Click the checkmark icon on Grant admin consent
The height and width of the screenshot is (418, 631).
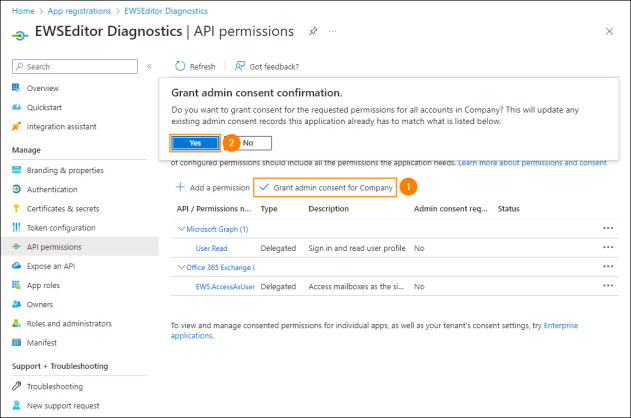pos(264,187)
